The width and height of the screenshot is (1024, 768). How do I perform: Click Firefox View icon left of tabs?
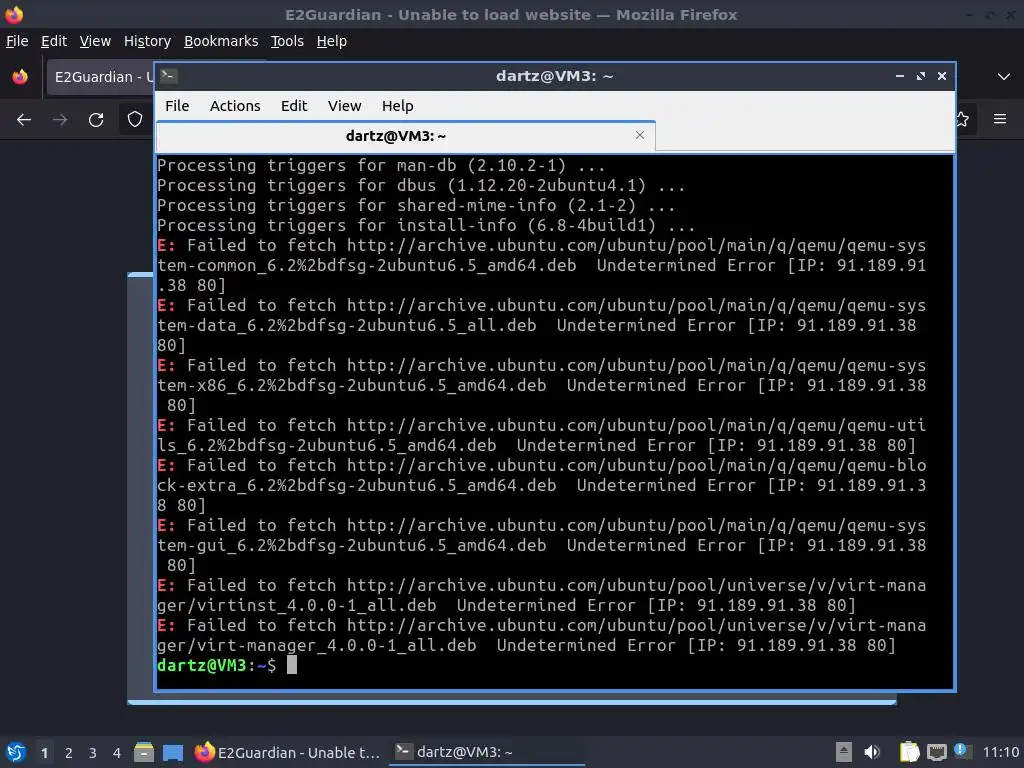(20, 77)
